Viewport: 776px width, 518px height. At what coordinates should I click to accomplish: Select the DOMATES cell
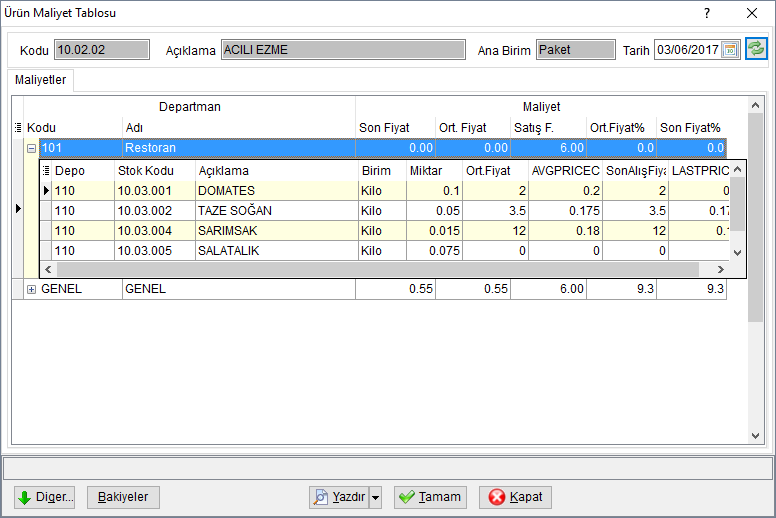(x=277, y=191)
